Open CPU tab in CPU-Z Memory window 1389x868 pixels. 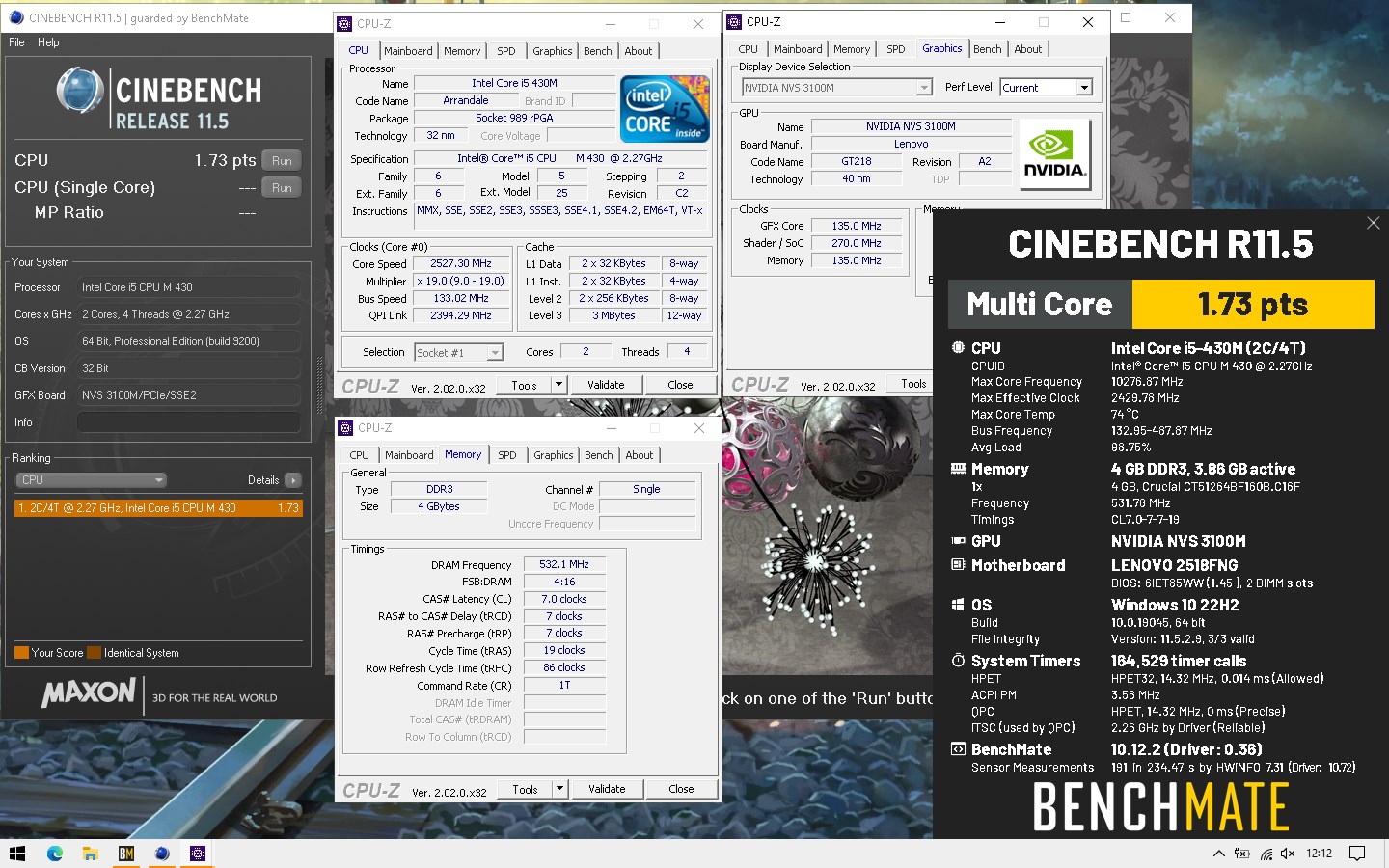359,455
